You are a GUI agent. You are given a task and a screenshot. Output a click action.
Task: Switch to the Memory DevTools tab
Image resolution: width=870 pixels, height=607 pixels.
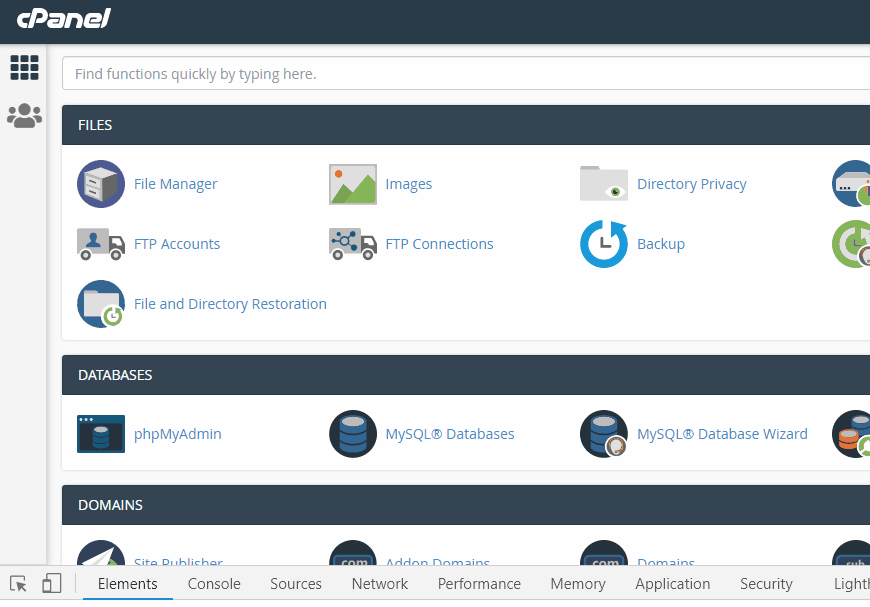pyautogui.click(x=578, y=584)
